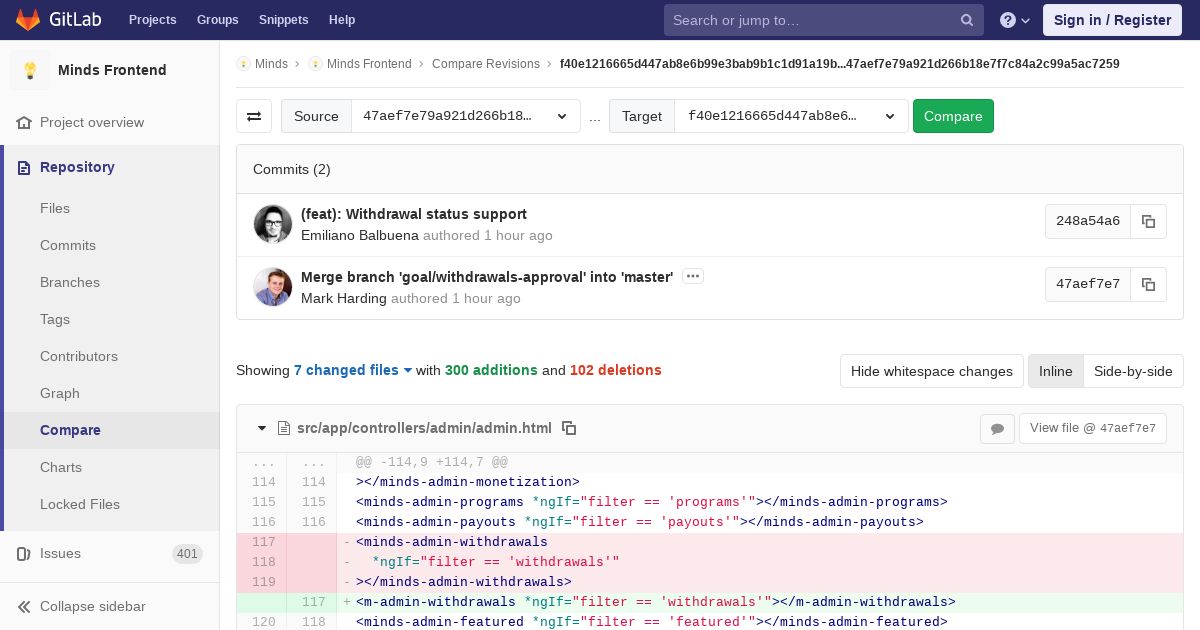Switch diff view to Side-by-side

pyautogui.click(x=1132, y=371)
